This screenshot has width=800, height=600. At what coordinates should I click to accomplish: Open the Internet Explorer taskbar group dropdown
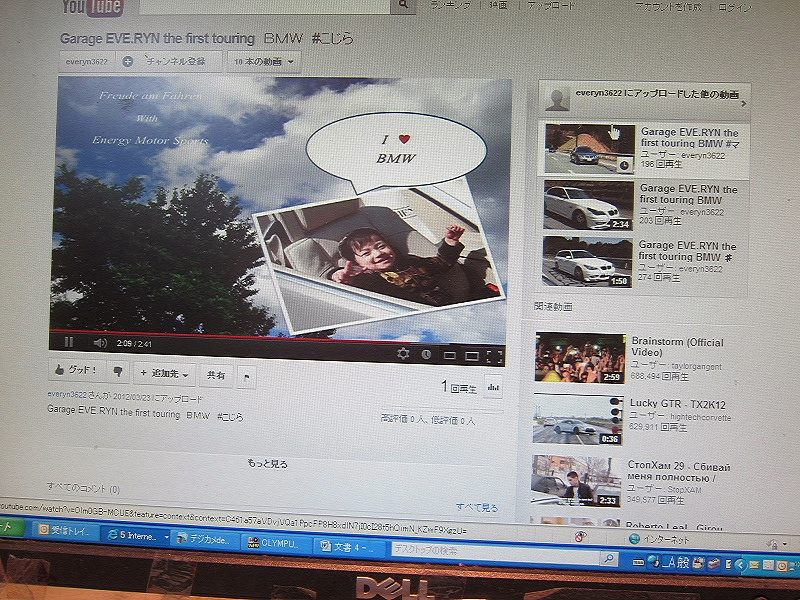[166, 537]
